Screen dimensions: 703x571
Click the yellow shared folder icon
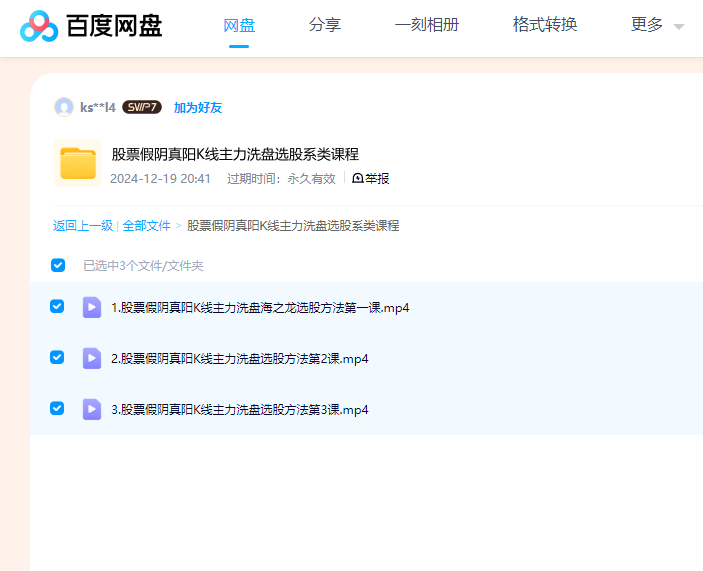[78, 163]
